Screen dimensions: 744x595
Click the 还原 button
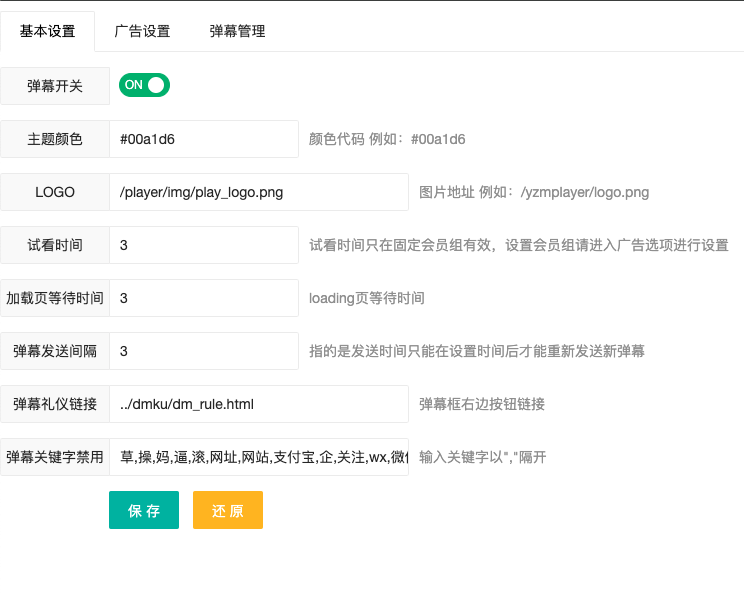click(x=228, y=510)
